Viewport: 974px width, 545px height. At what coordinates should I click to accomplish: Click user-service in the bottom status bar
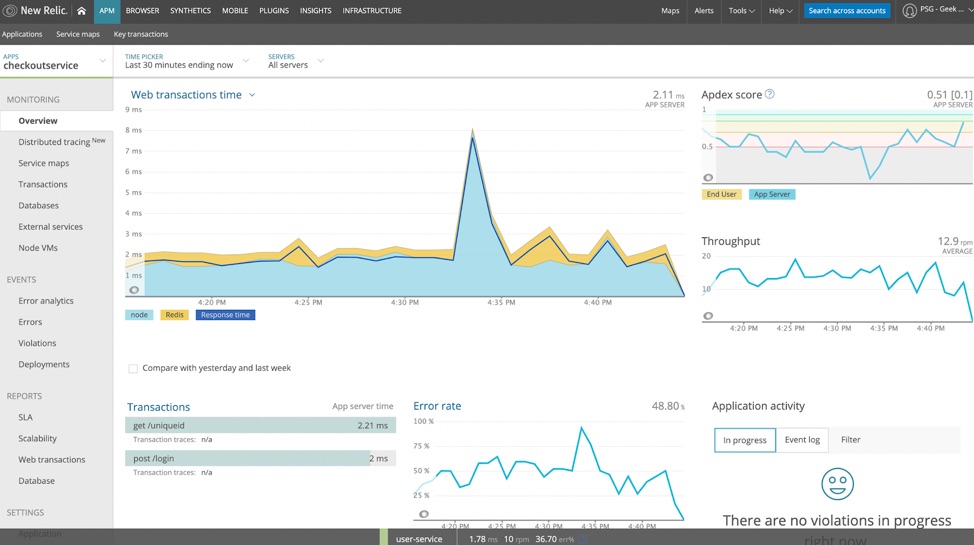(419, 539)
